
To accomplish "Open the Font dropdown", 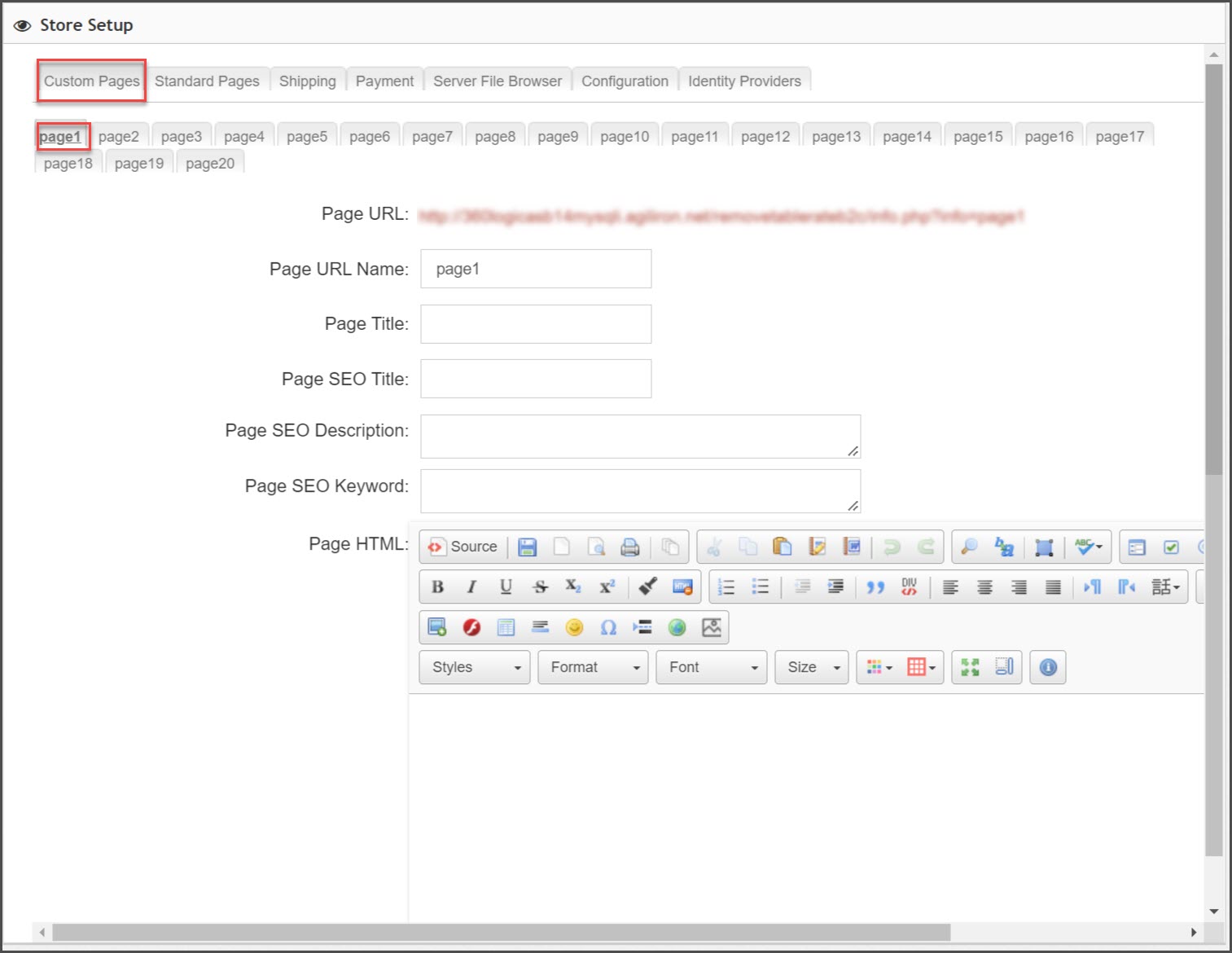I will pyautogui.click(x=712, y=667).
